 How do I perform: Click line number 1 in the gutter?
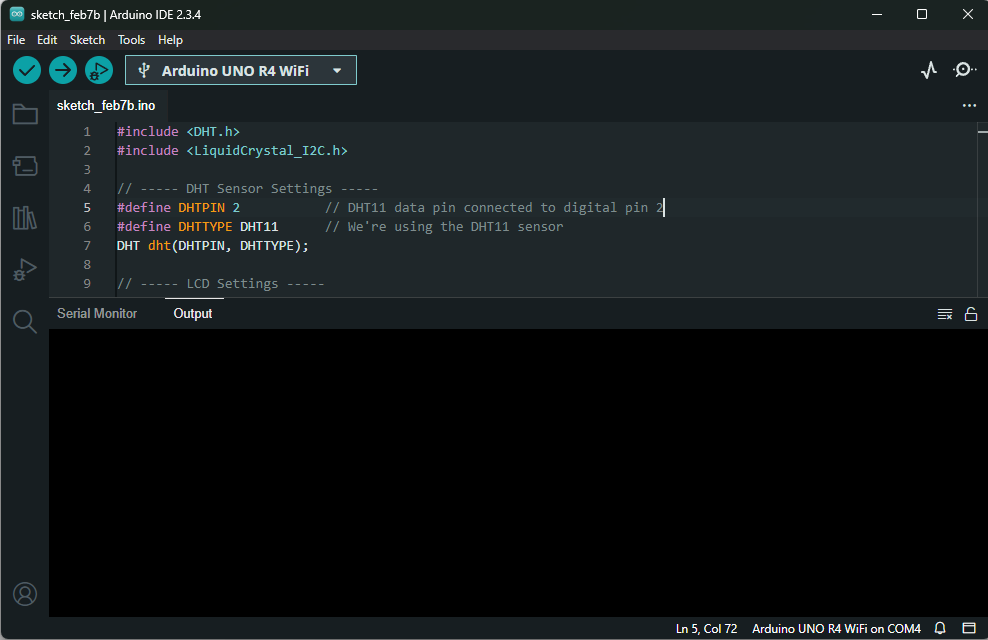[87, 132]
